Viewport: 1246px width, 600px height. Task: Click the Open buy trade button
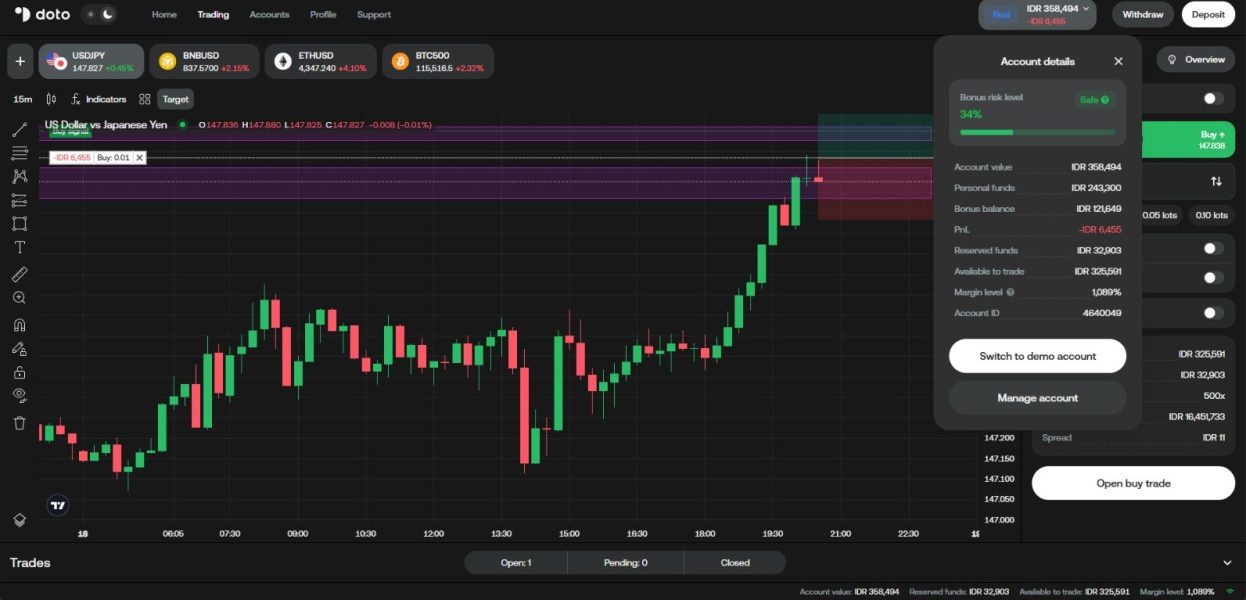(1133, 483)
